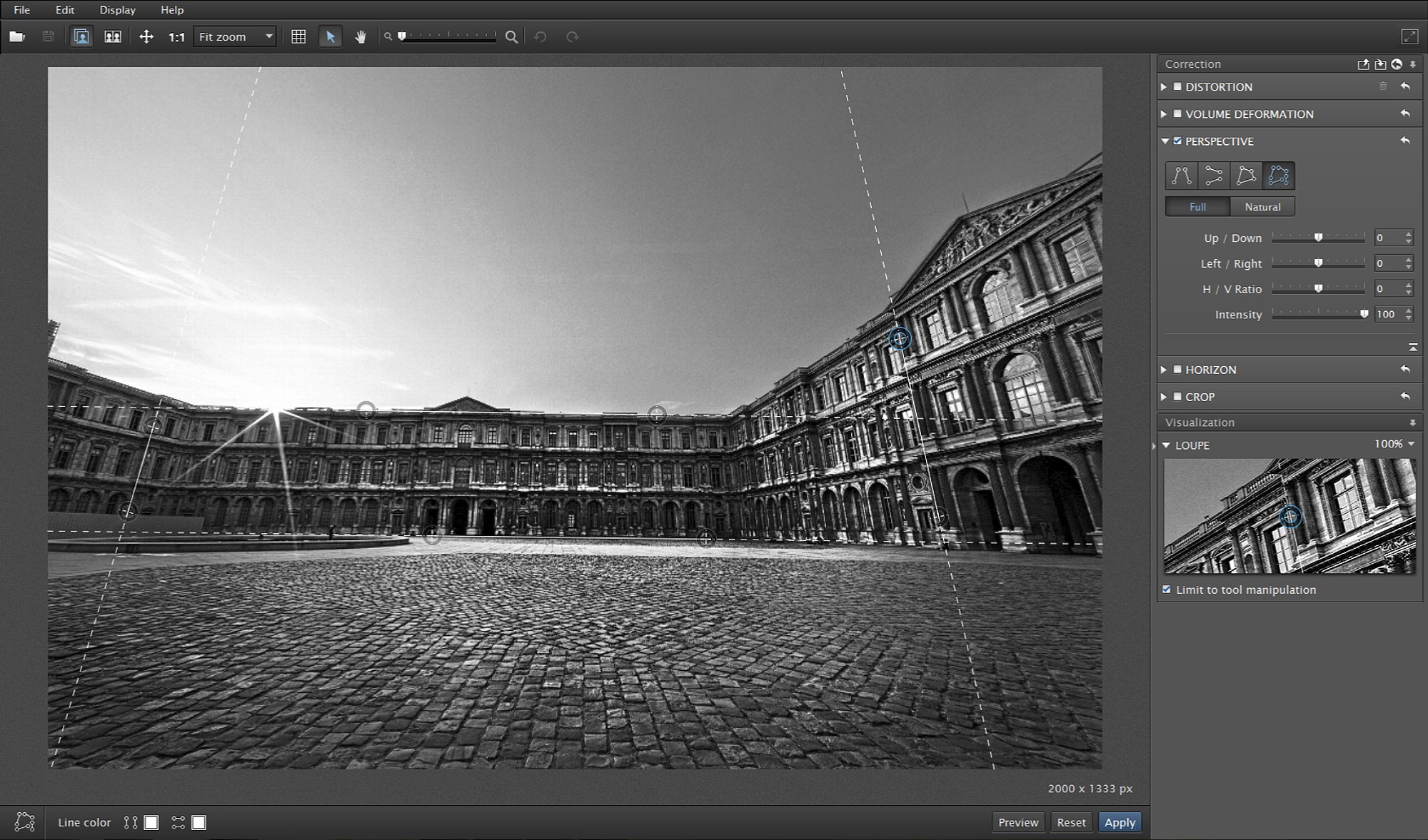Select the hand pan tool
1428x840 pixels.
pos(361,36)
